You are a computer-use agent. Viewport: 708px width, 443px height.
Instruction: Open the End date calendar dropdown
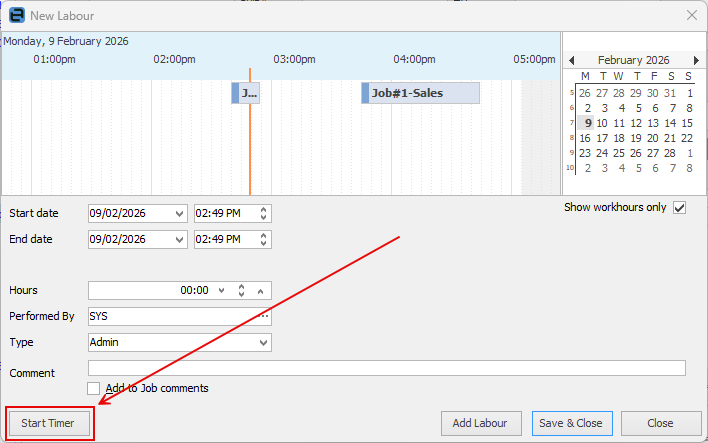[x=179, y=239]
